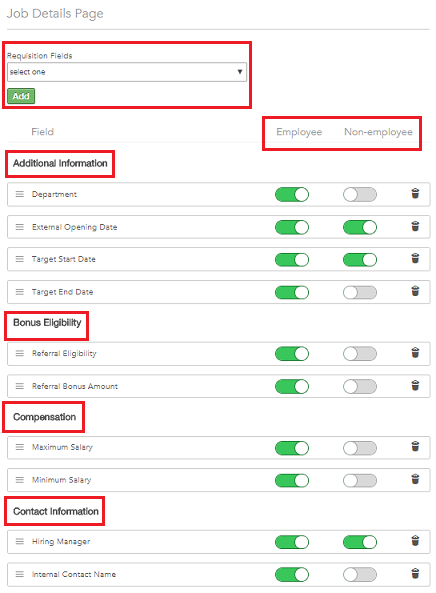Select the Bonus Eligibility section heading

pos(47,323)
